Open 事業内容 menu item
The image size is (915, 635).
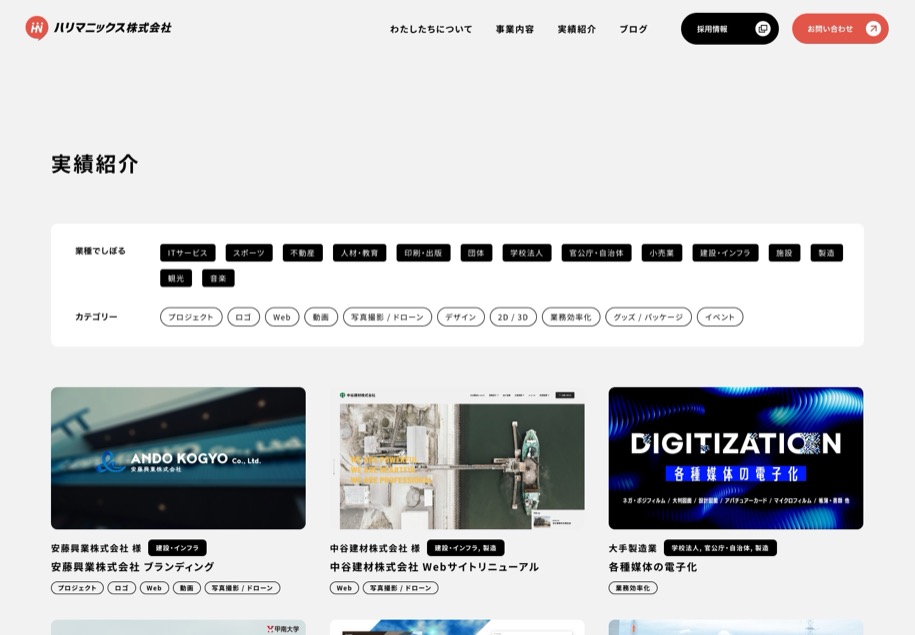click(x=515, y=29)
